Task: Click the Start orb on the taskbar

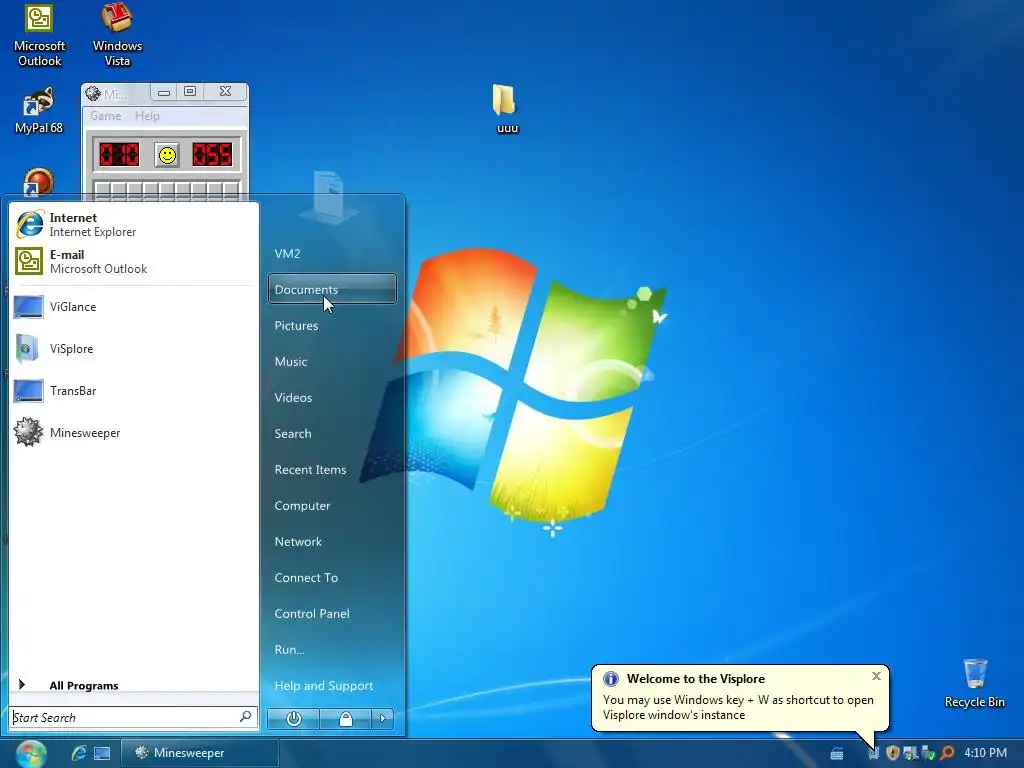Action: click(x=31, y=754)
